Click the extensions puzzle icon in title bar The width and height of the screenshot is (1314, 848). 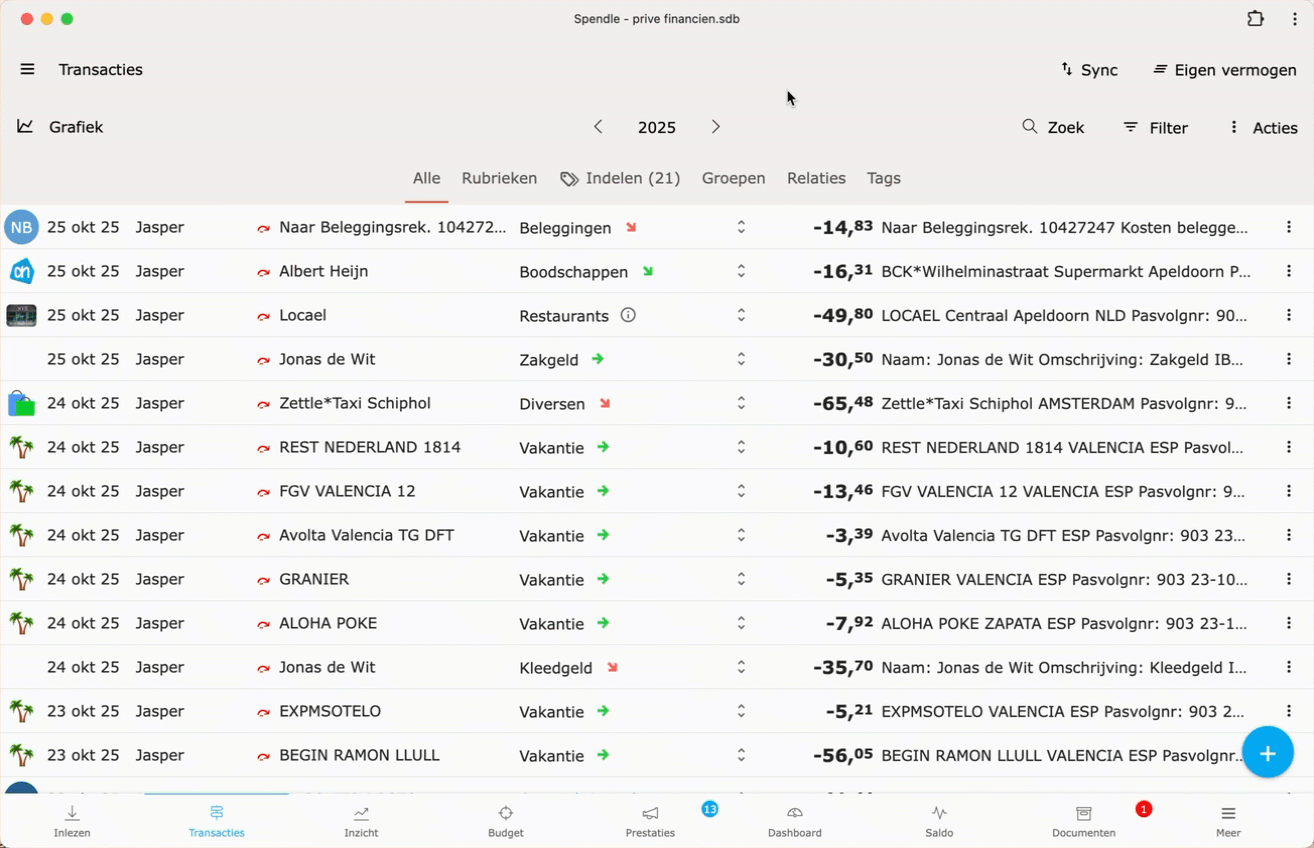point(1255,19)
